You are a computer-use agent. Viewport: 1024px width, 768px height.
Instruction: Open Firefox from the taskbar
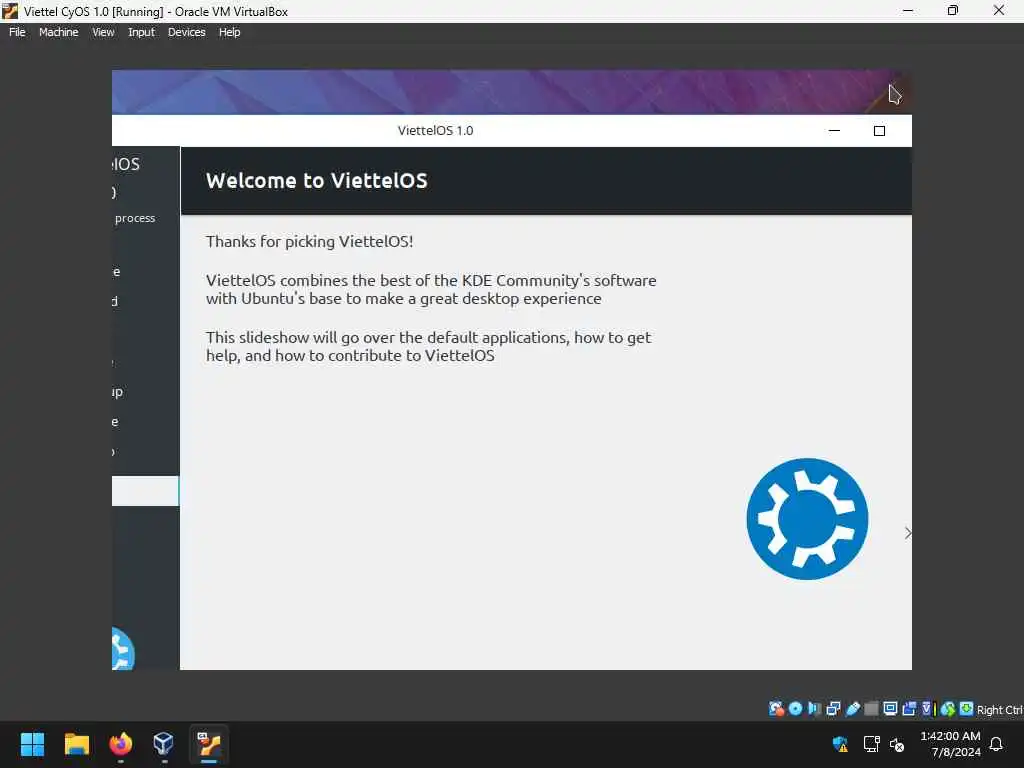(x=120, y=744)
